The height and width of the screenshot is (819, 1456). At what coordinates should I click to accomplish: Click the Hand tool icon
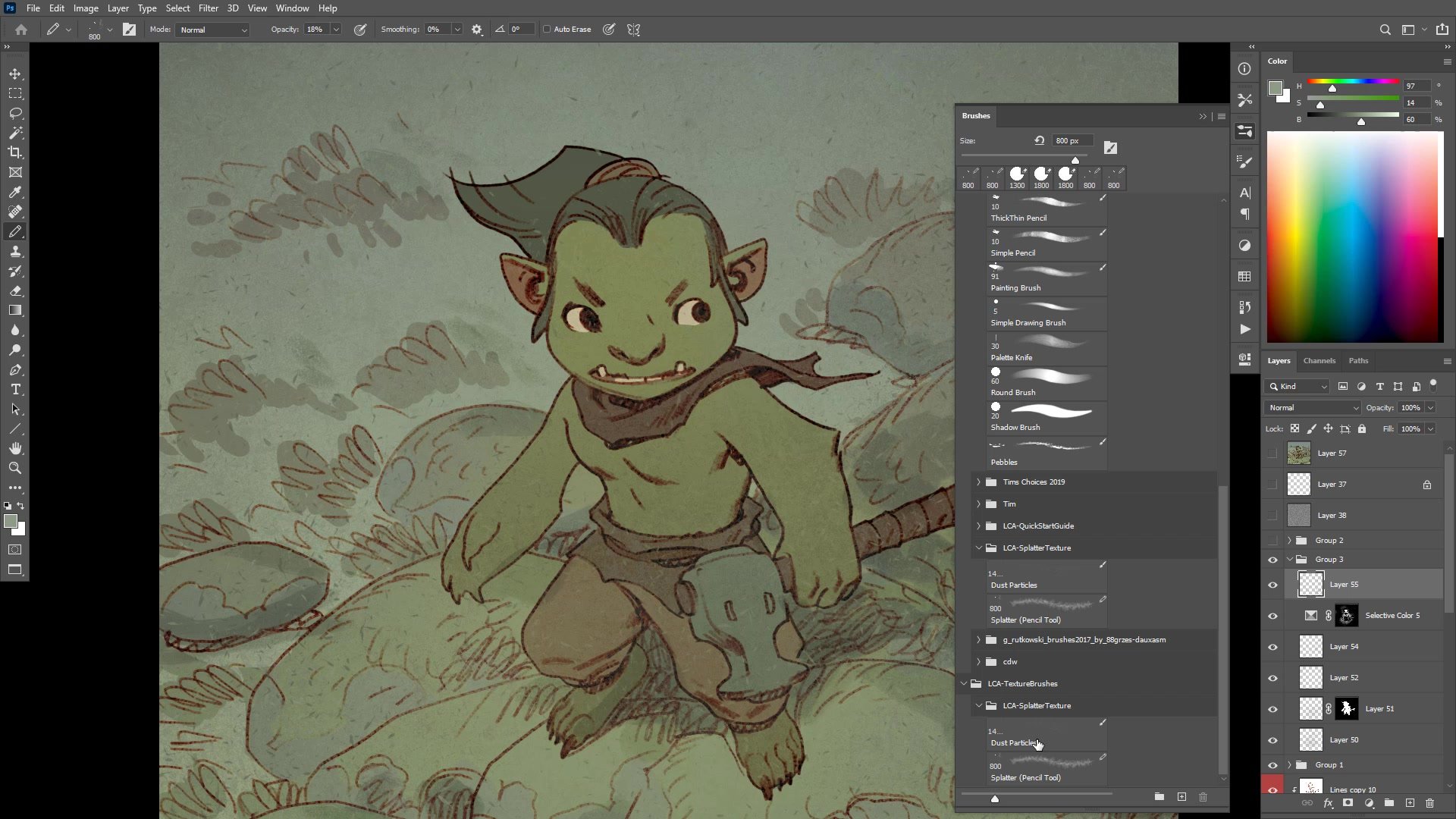coord(15,448)
